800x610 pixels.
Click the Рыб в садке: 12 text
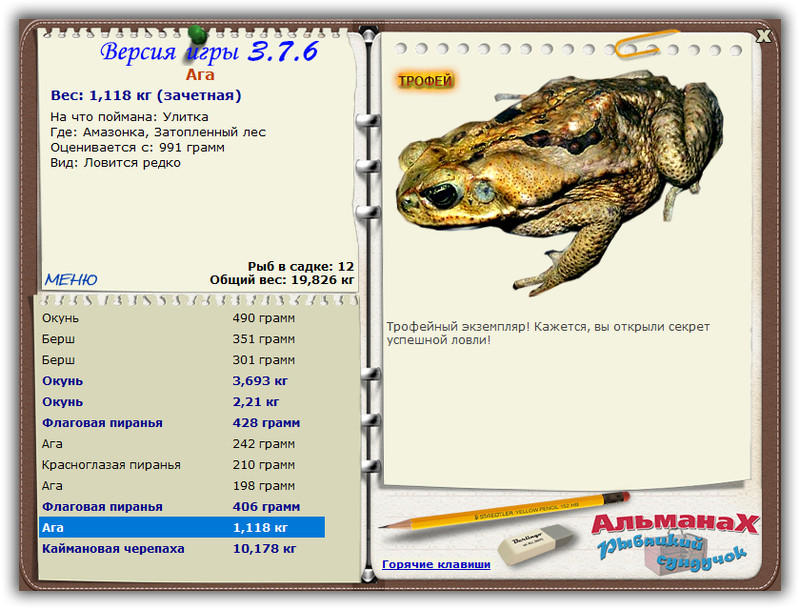coord(301,266)
